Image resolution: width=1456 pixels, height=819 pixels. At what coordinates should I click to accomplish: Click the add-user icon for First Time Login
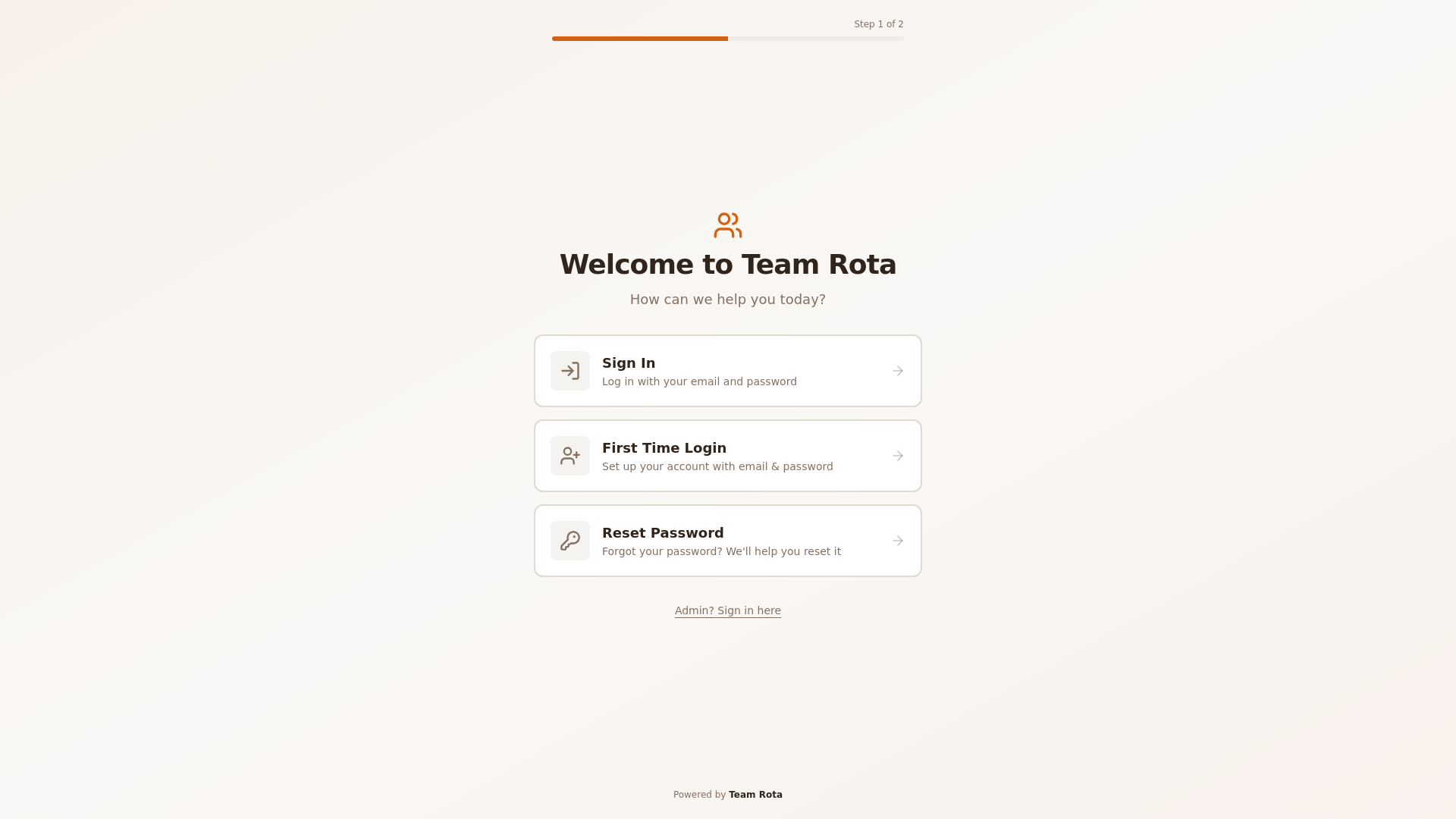point(570,456)
